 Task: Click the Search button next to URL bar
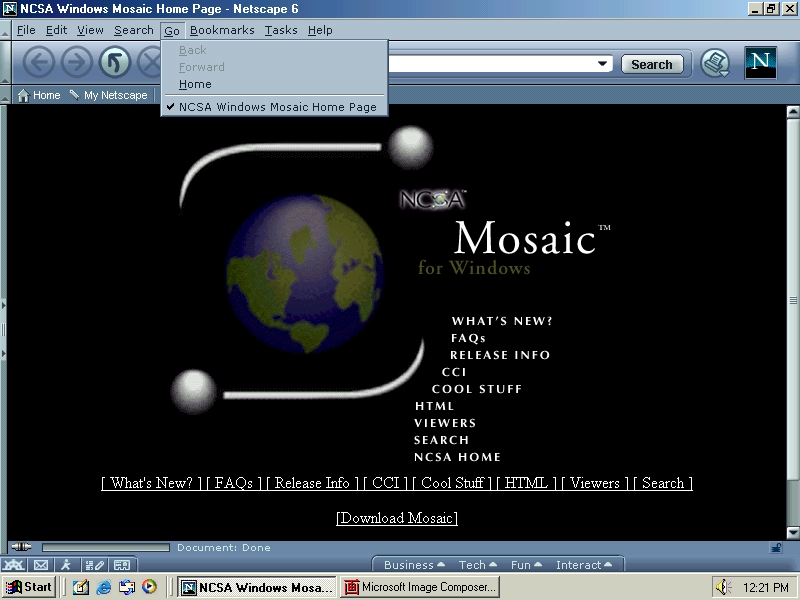click(652, 64)
